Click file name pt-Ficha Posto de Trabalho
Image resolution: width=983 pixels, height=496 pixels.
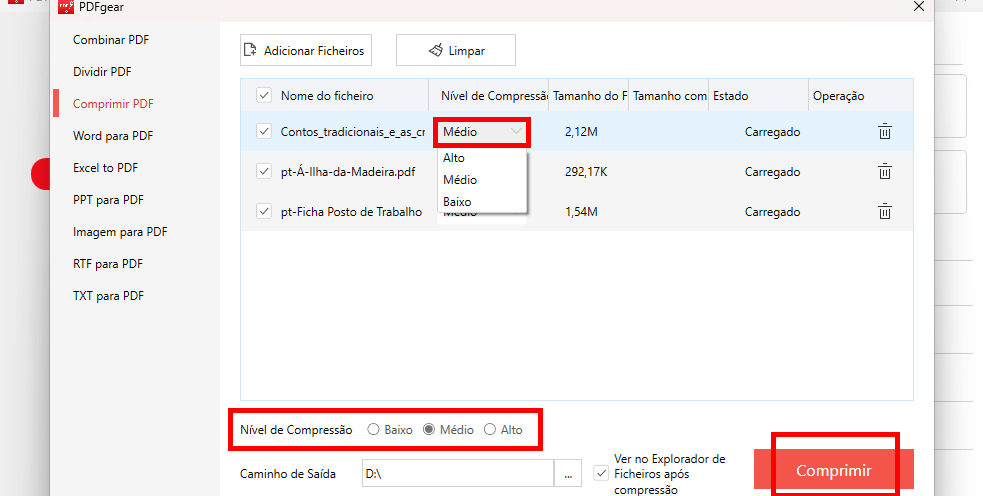pos(351,212)
